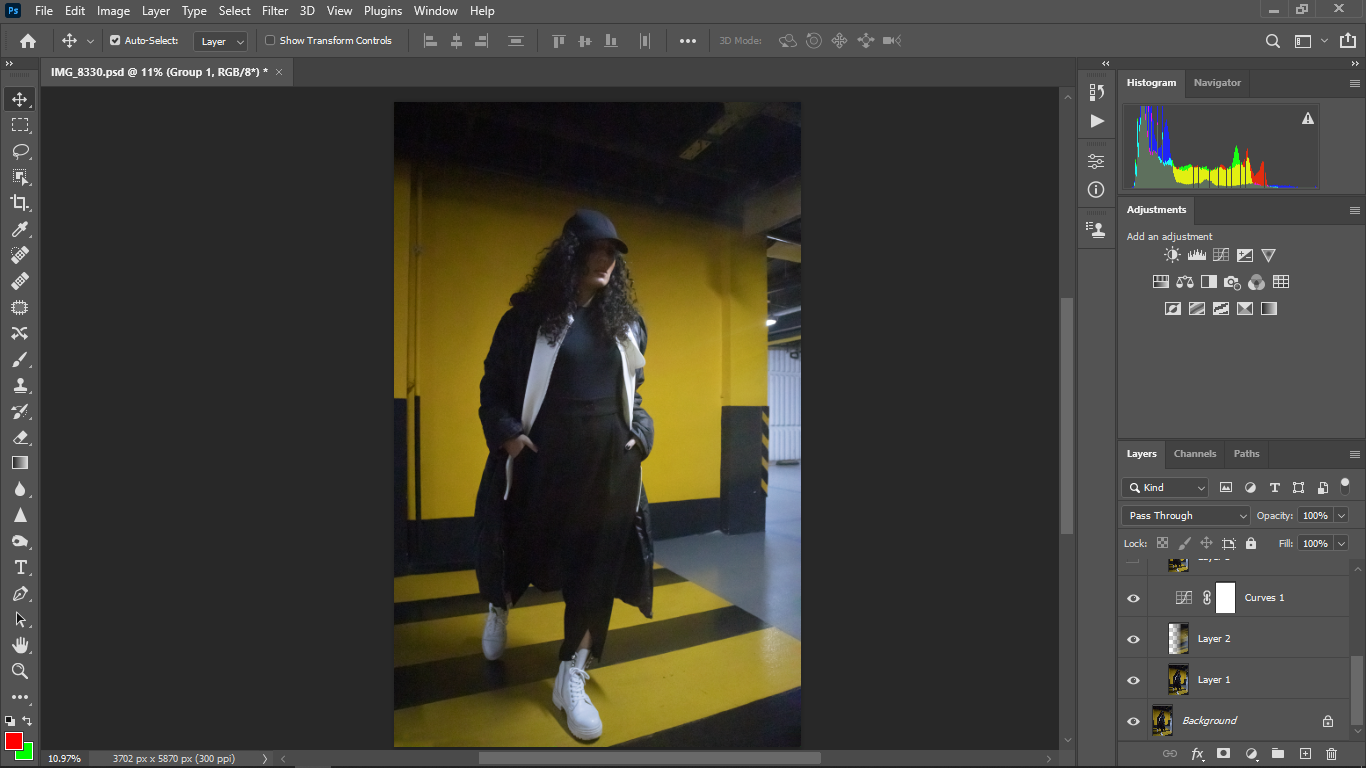Select the Eyedropper tool
Image resolution: width=1366 pixels, height=768 pixels.
[20, 229]
